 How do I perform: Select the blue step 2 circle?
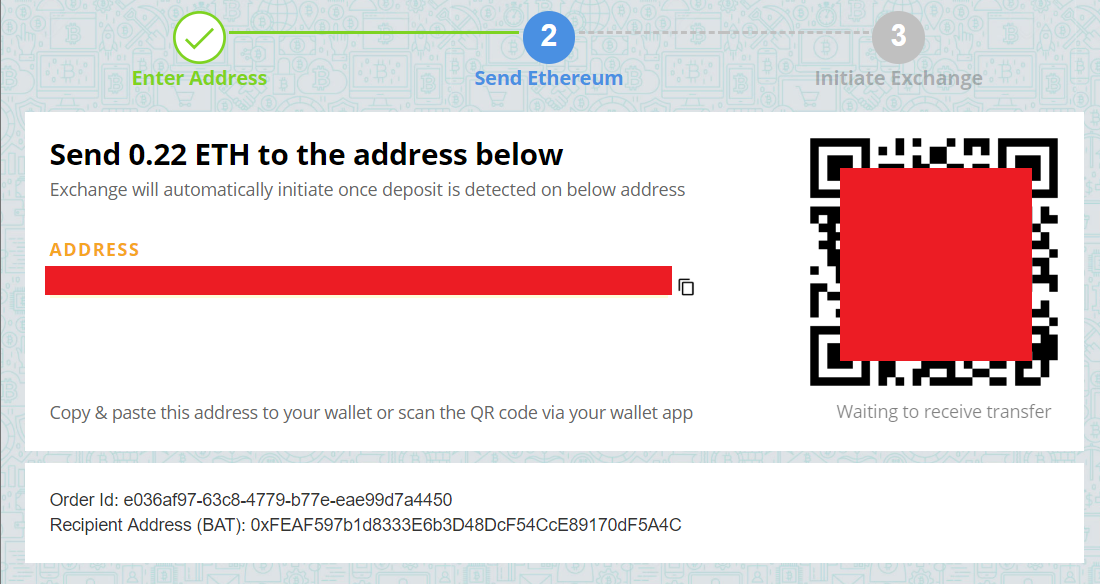pos(549,36)
